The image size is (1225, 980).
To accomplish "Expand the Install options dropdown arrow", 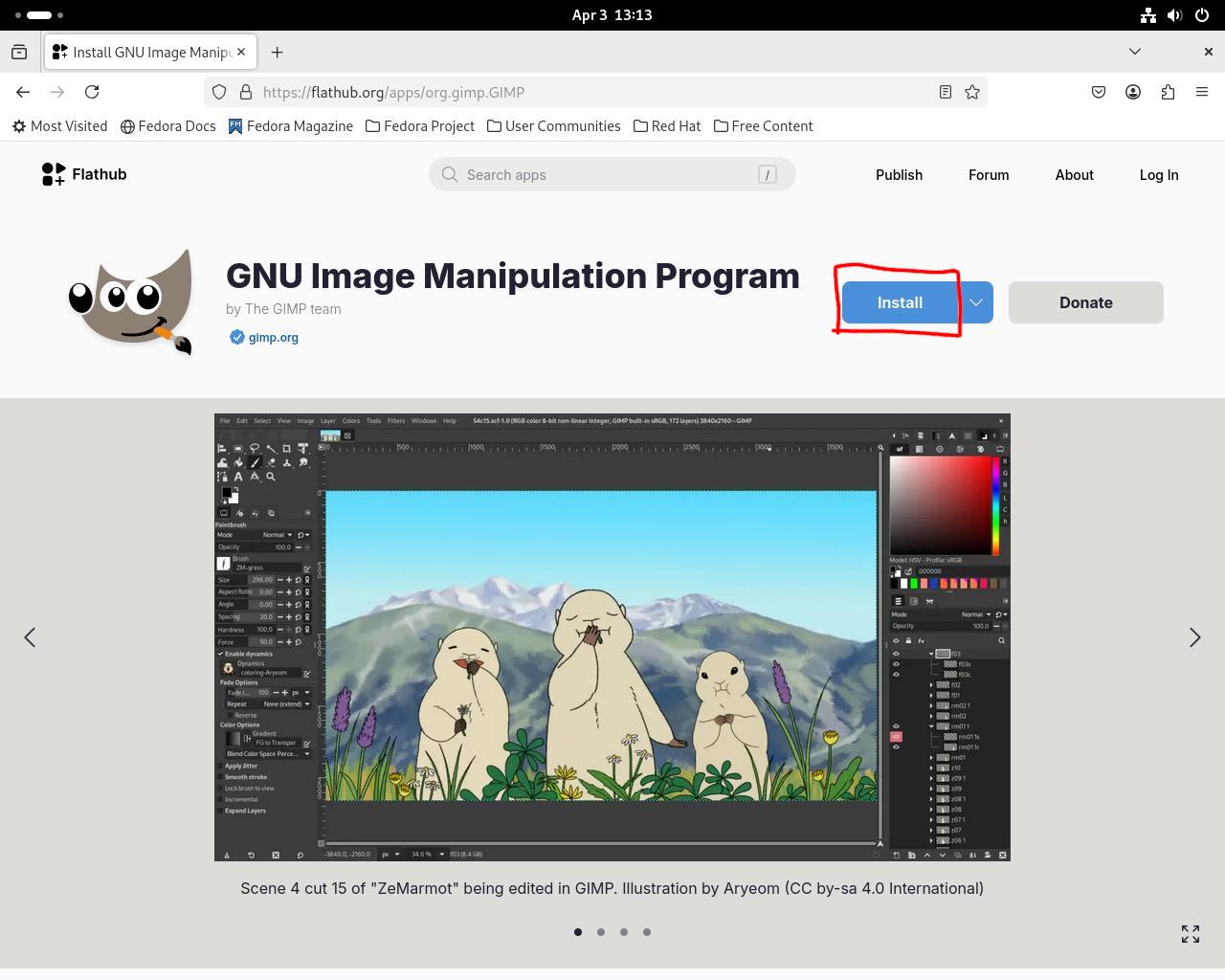I will [x=976, y=302].
